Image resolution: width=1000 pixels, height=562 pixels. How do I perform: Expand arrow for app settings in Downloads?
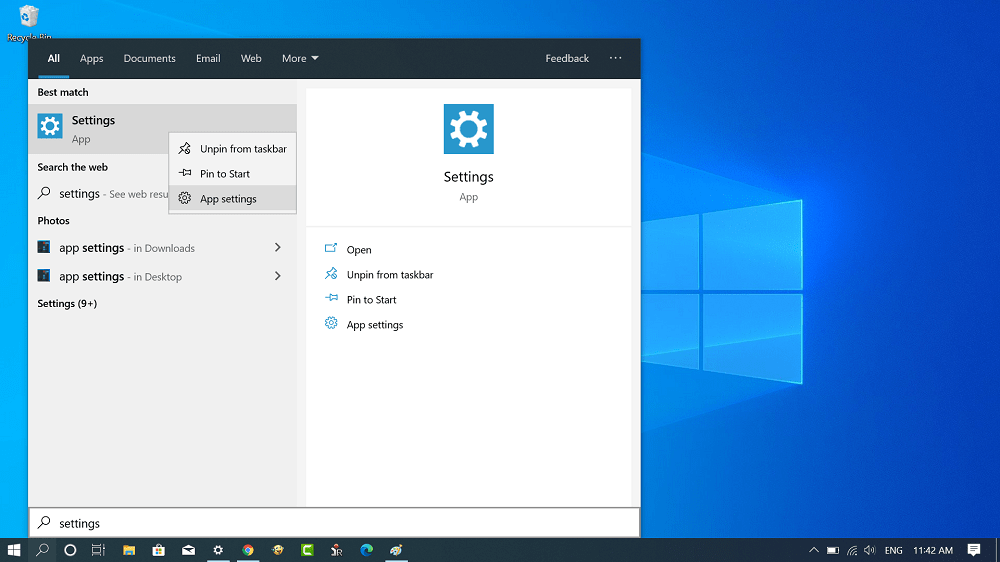coord(277,248)
